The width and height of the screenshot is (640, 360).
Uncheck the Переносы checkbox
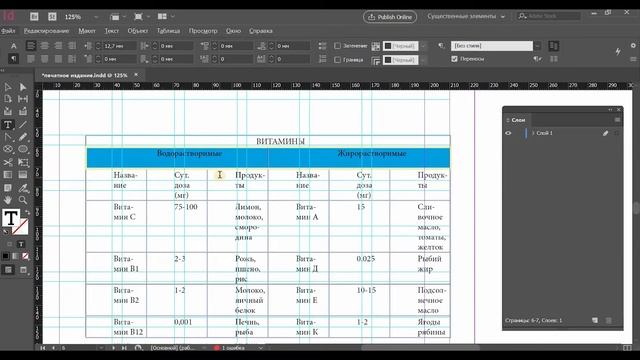[x=454, y=59]
